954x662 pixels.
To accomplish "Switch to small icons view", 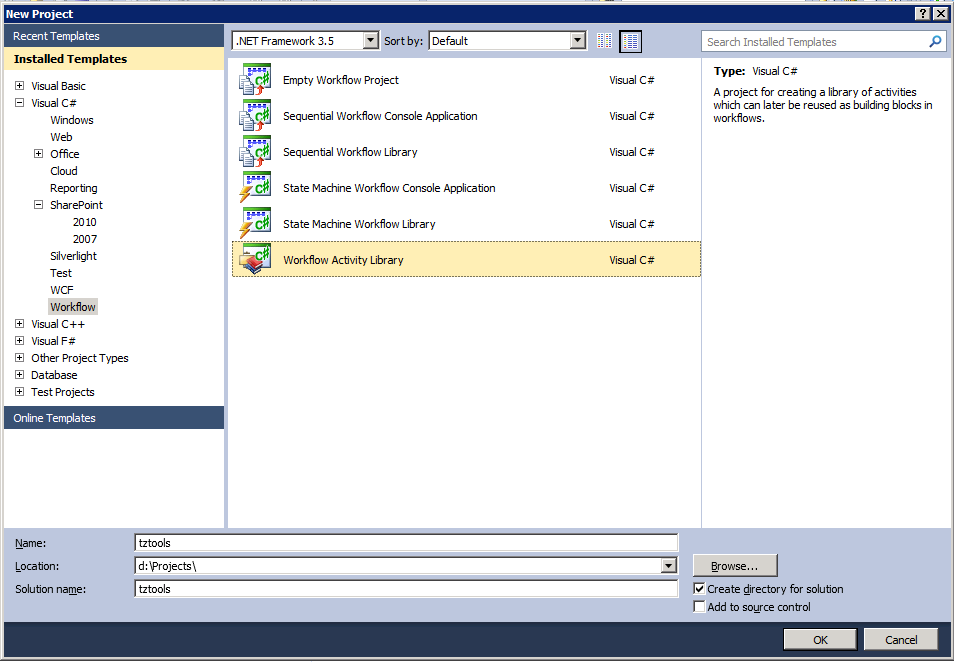I will [604, 41].
